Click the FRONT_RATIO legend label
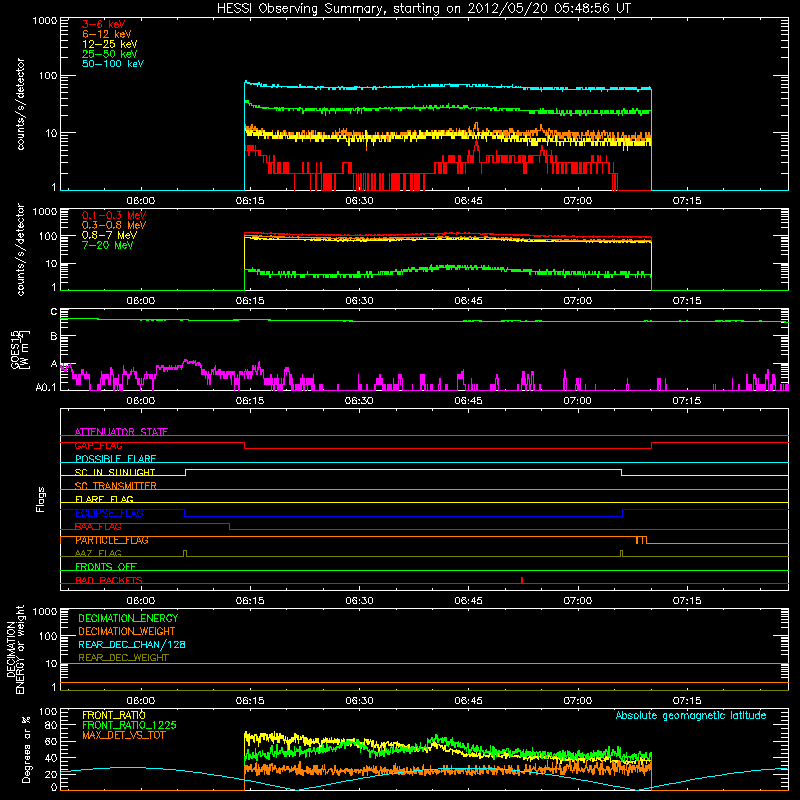The width and height of the screenshot is (800, 800). (x=114, y=715)
